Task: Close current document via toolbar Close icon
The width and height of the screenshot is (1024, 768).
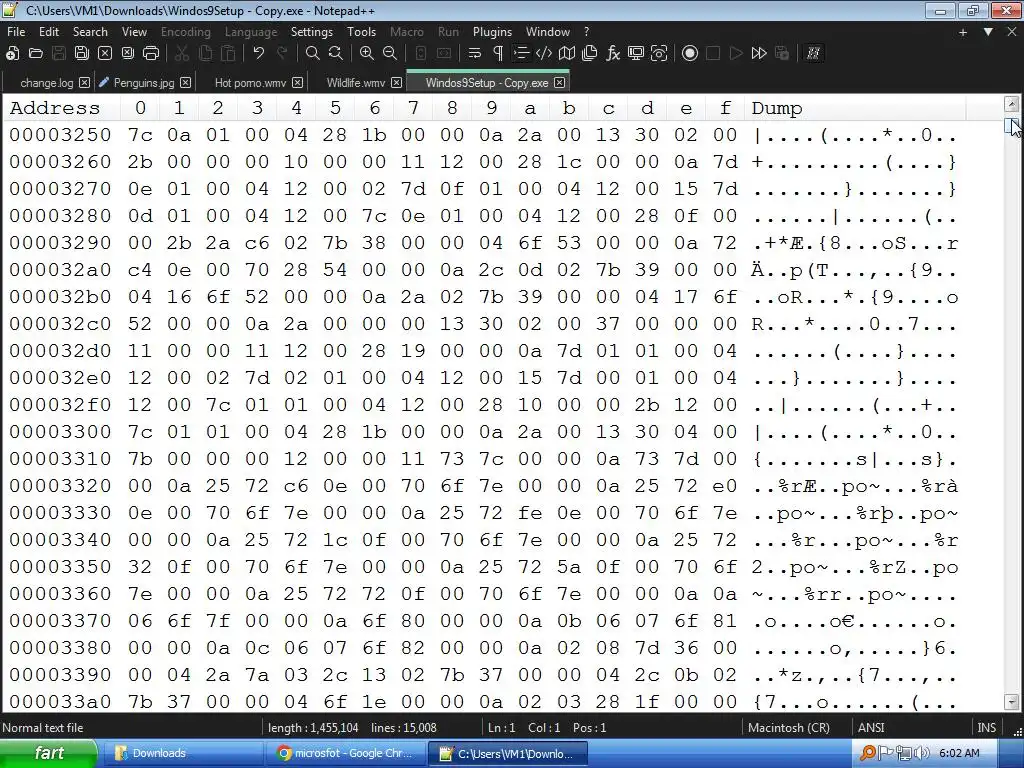Action: pyautogui.click(x=104, y=54)
